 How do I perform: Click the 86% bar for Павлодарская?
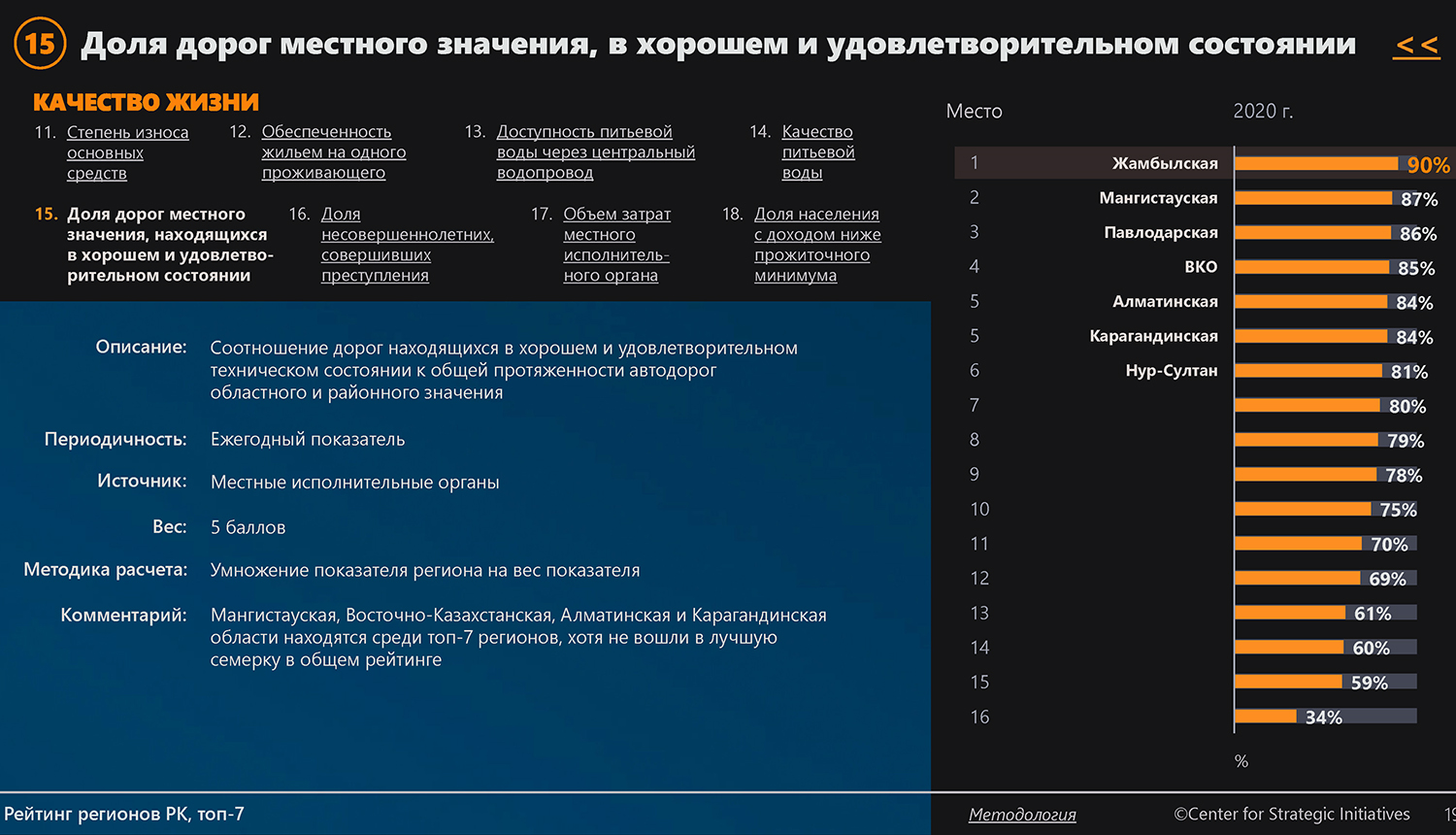point(1312,233)
